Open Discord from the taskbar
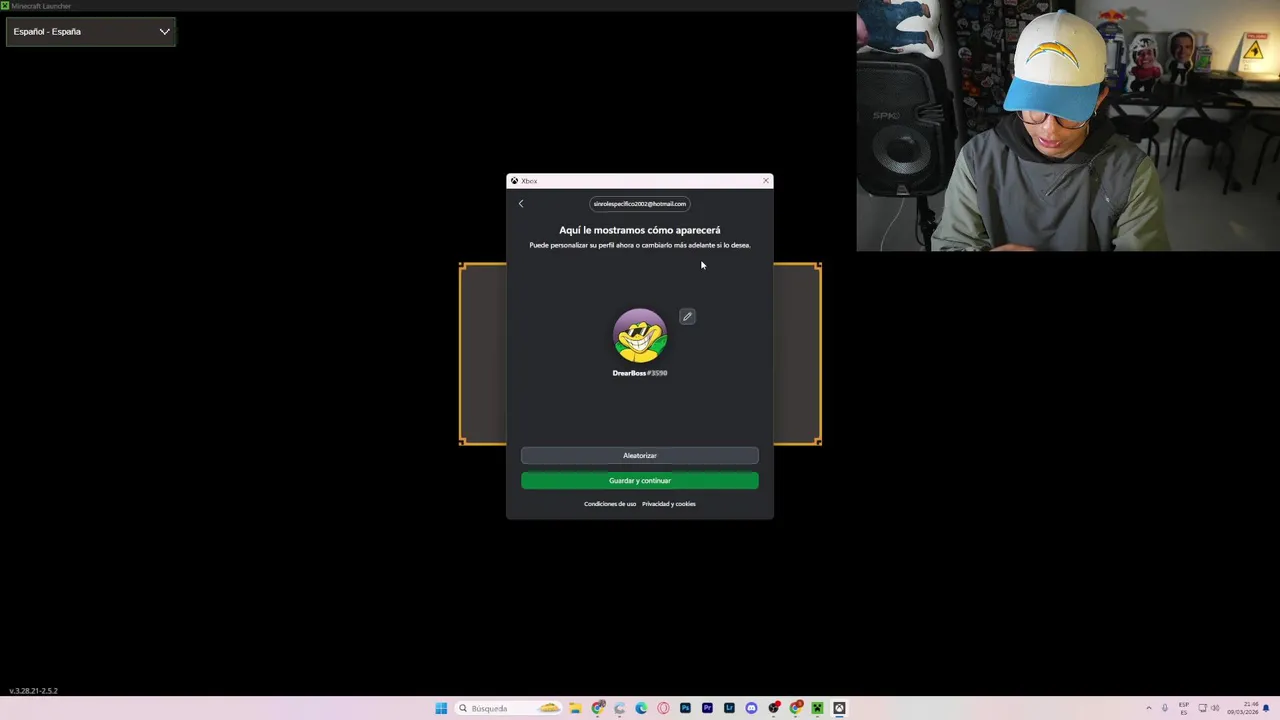 coord(752,708)
